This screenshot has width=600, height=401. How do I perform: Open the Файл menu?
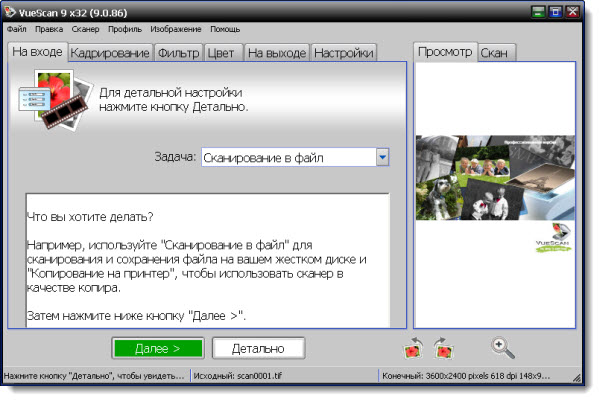tap(16, 29)
